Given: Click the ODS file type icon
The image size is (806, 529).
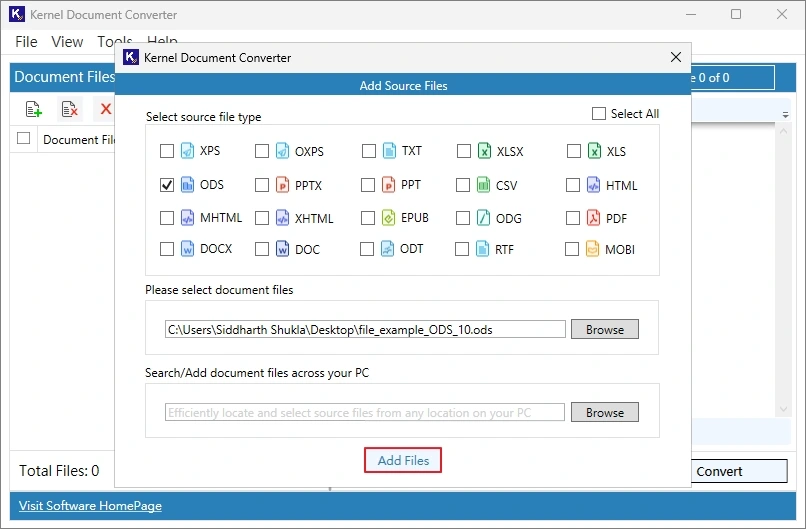Looking at the screenshot, I should pyautogui.click(x=188, y=185).
